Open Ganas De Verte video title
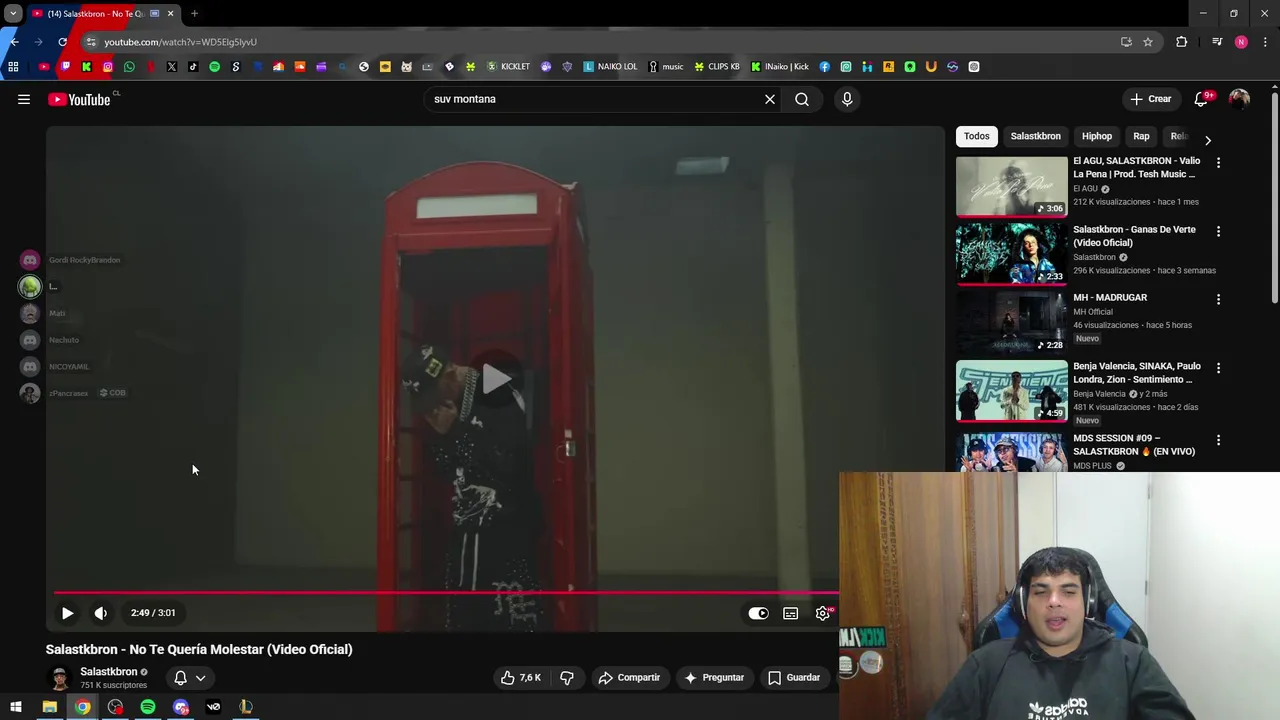 [1134, 236]
